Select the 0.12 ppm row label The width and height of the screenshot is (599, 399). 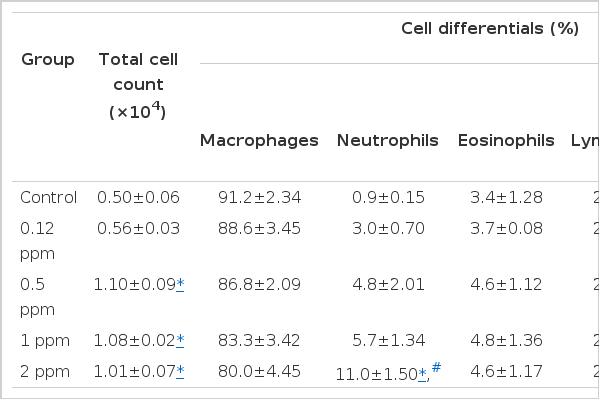[x=37, y=241]
